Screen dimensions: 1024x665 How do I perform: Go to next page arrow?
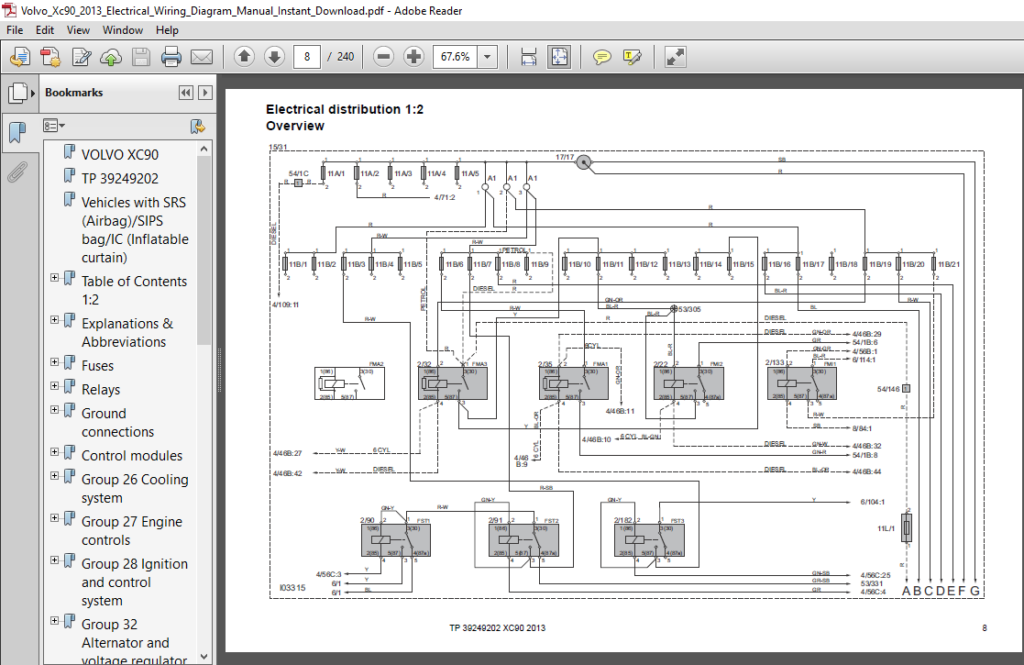coord(274,57)
